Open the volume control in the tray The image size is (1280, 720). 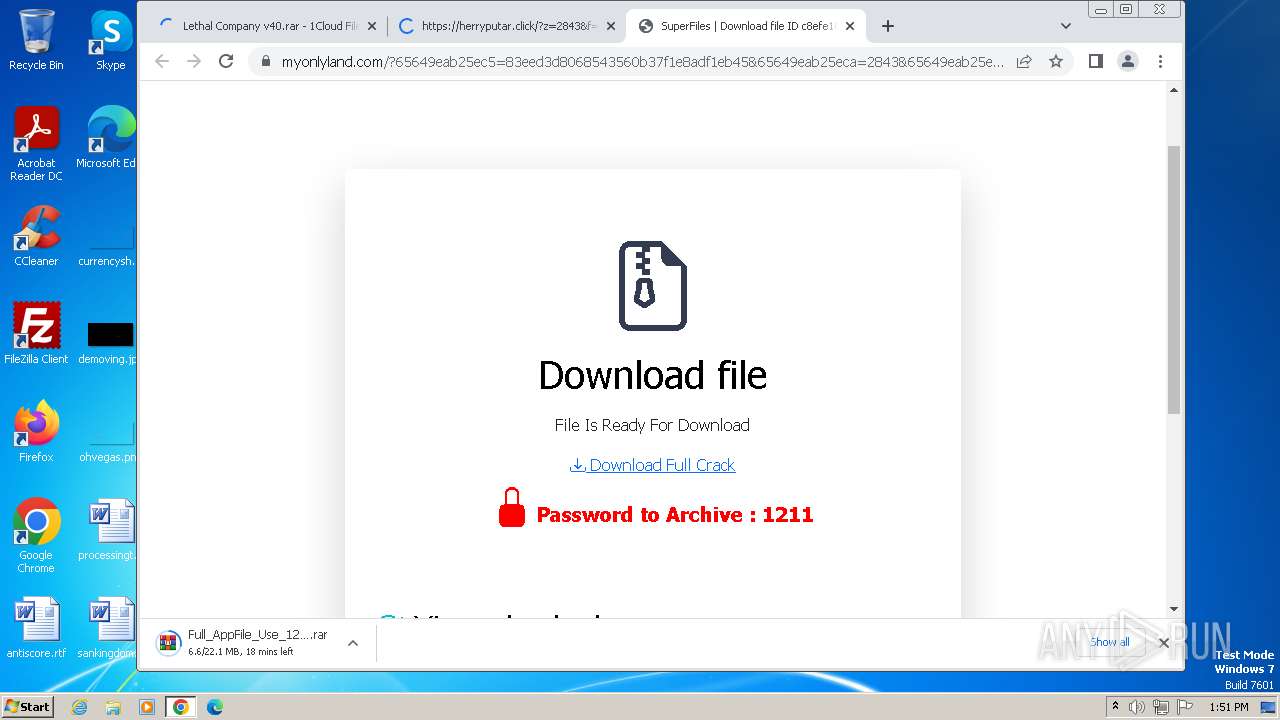[x=1138, y=707]
